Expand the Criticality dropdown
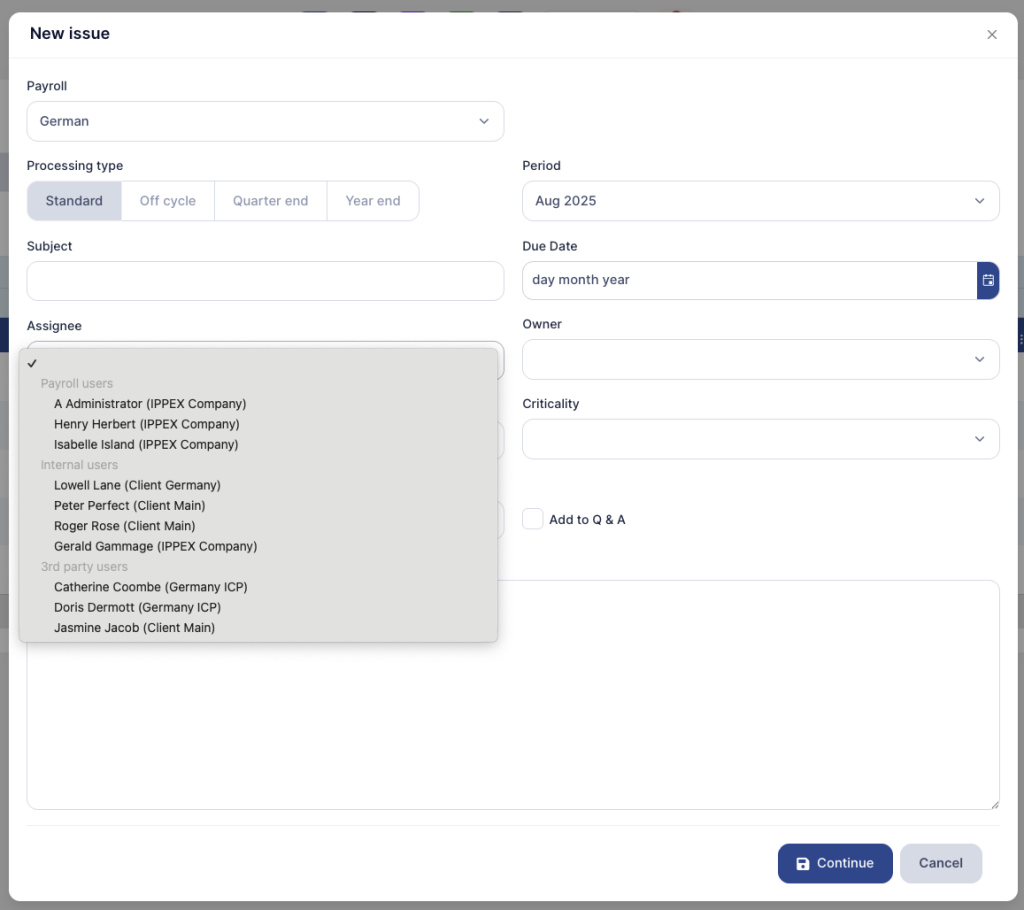The height and width of the screenshot is (910, 1024). coord(760,439)
